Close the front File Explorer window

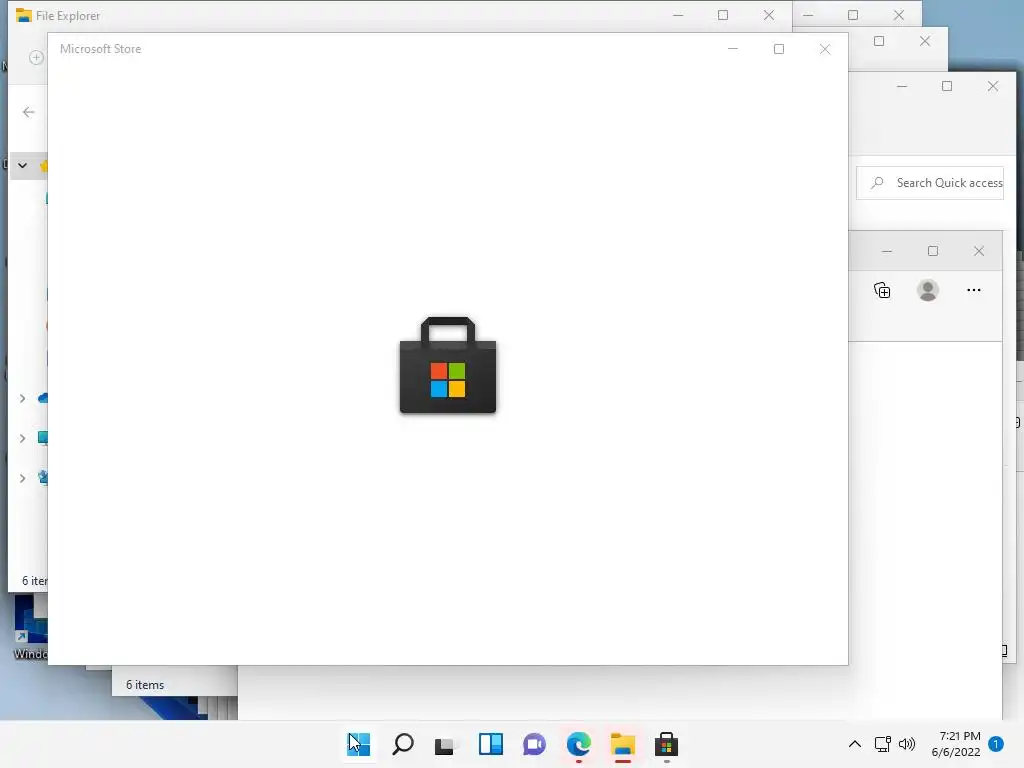point(769,15)
